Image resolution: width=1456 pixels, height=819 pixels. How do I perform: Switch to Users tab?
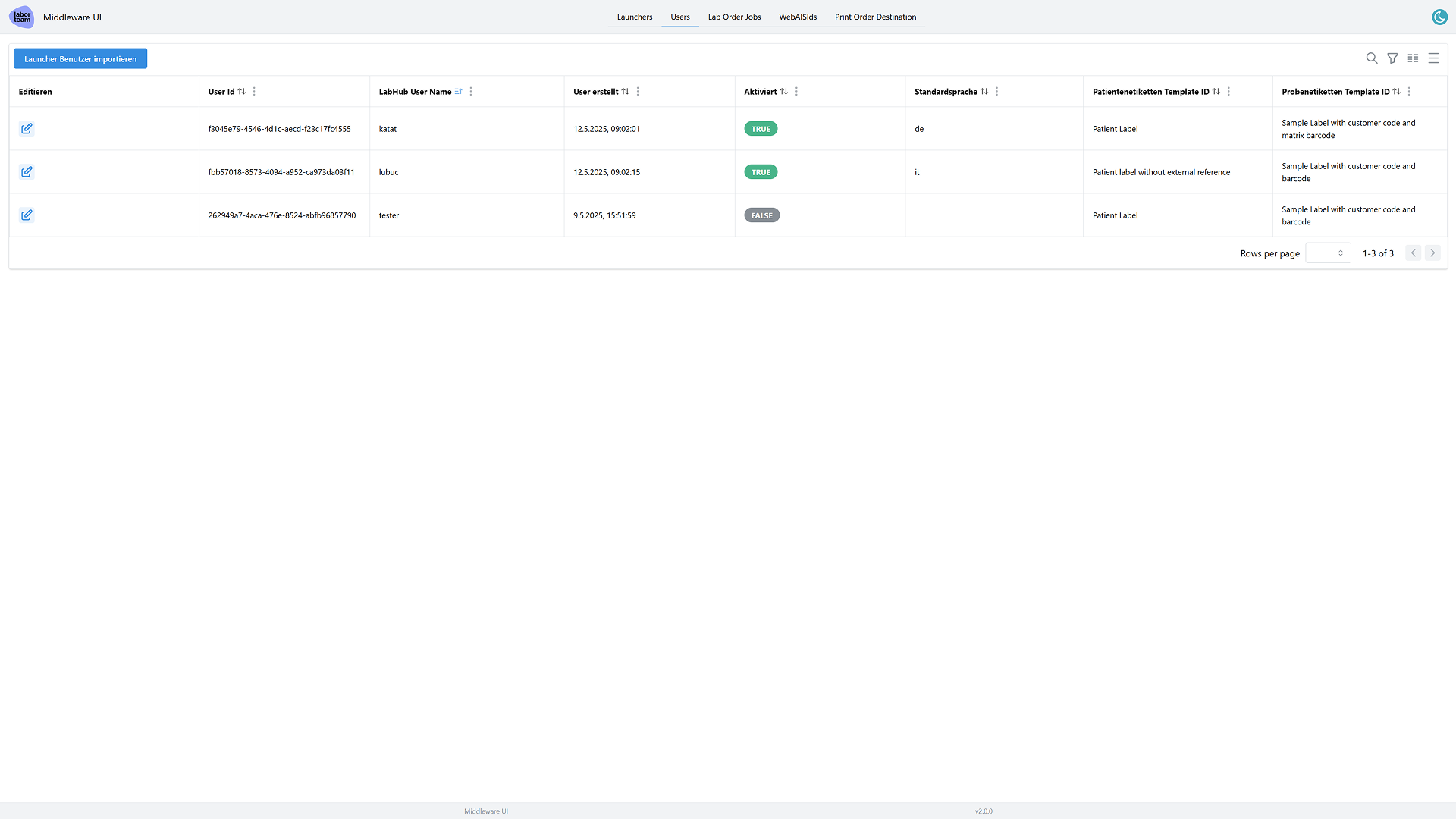tap(680, 17)
